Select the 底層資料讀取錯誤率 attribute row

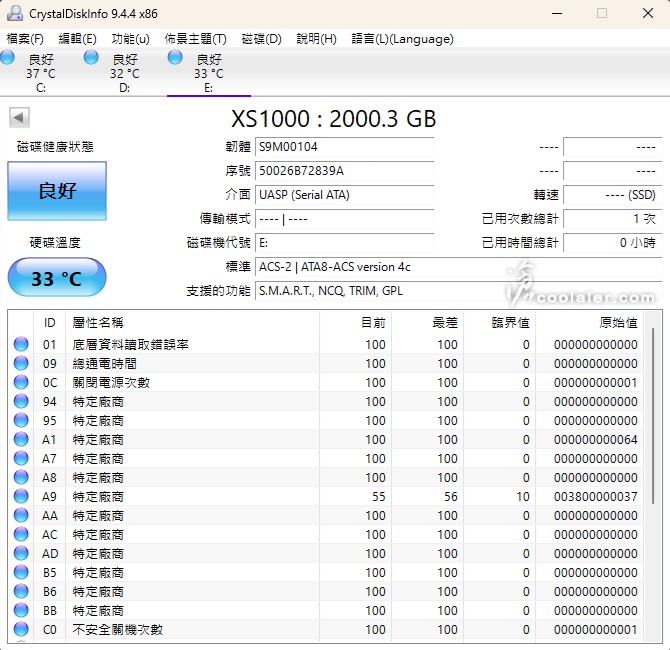click(326, 344)
